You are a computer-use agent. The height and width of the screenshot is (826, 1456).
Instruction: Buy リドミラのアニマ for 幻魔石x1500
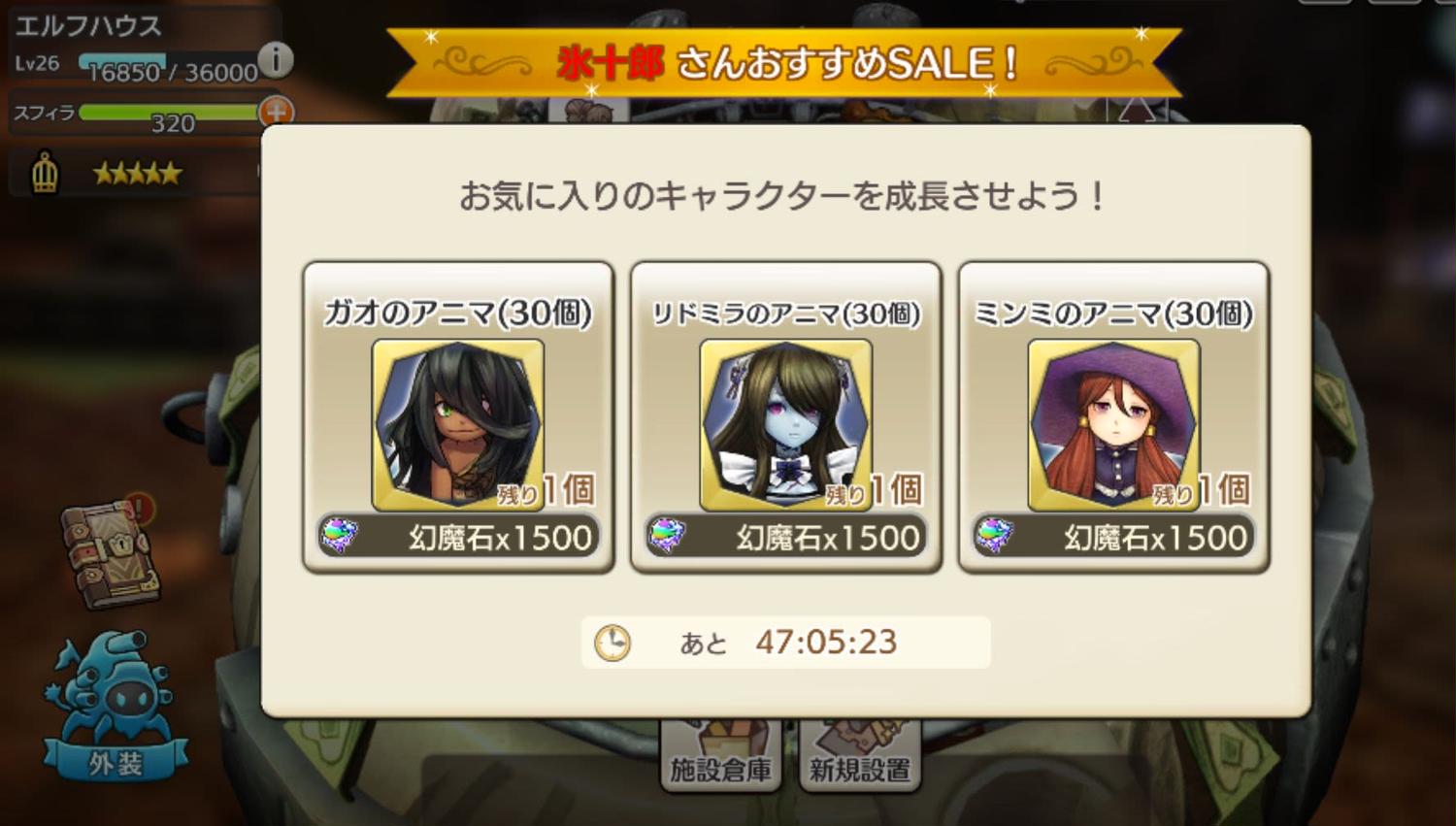pyautogui.click(x=786, y=537)
